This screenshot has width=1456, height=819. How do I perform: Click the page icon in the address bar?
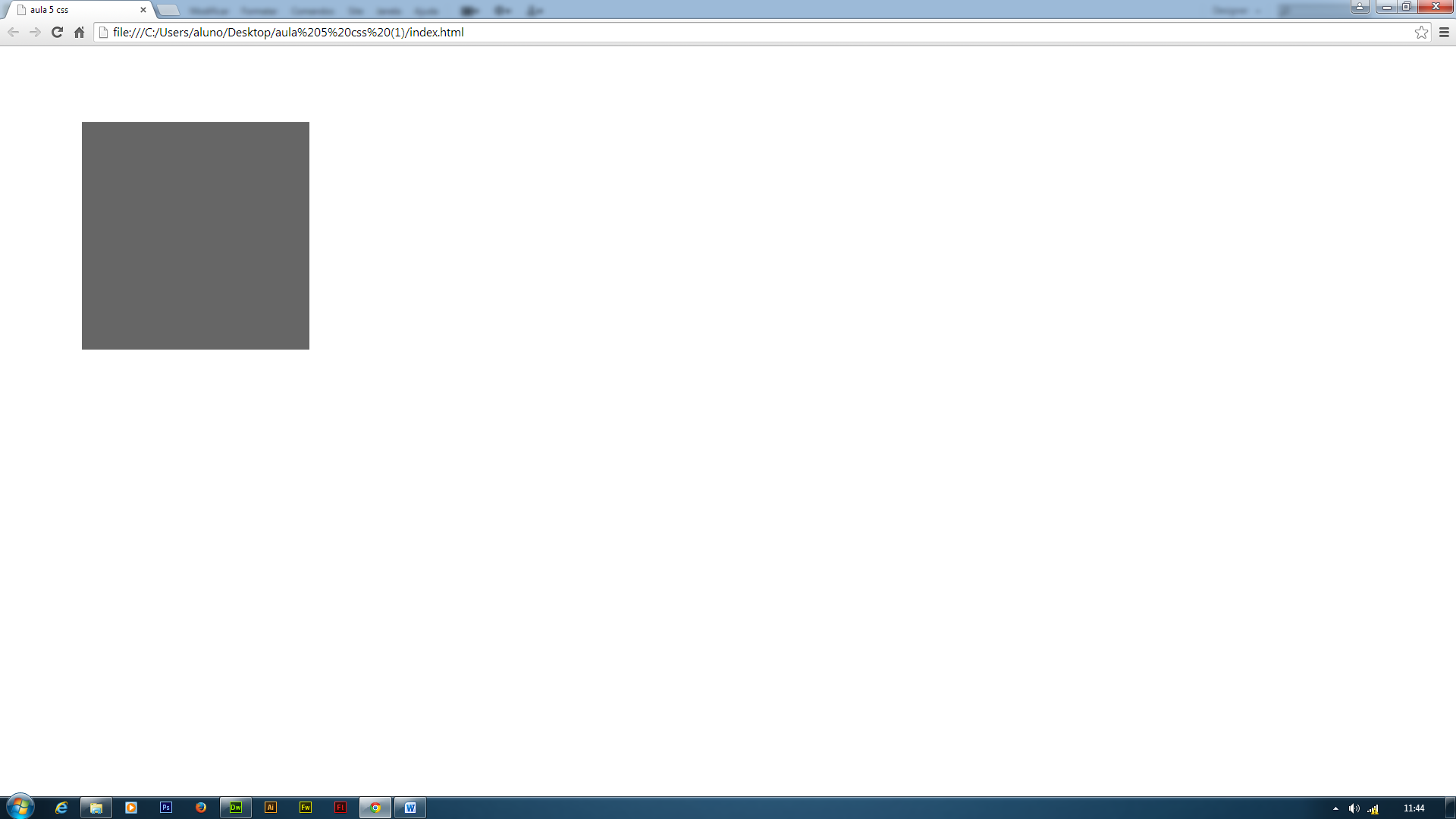pos(104,32)
